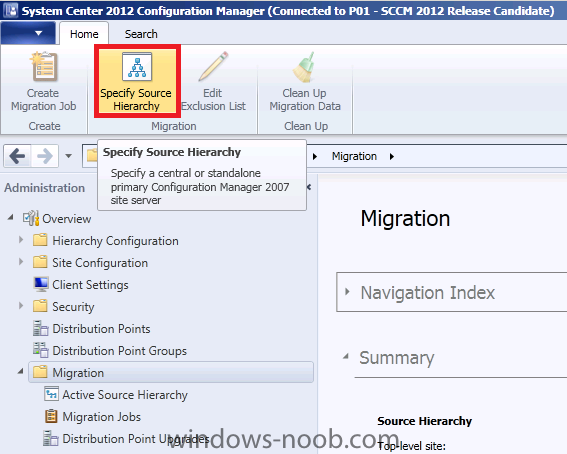Click the Clean Up Migration Data broom icon
The width and height of the screenshot is (567, 454).
(304, 67)
